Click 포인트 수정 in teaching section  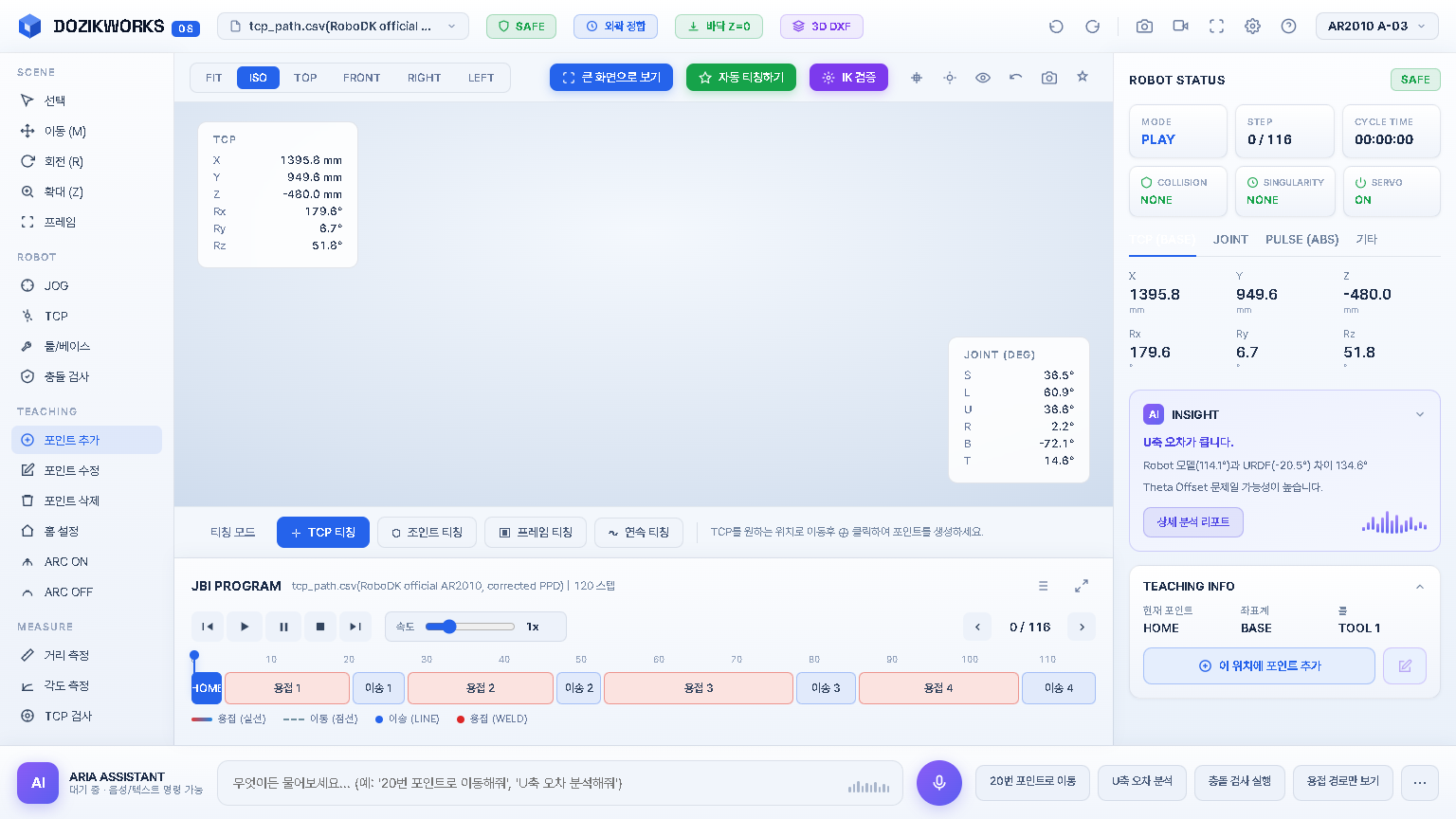pos(86,470)
